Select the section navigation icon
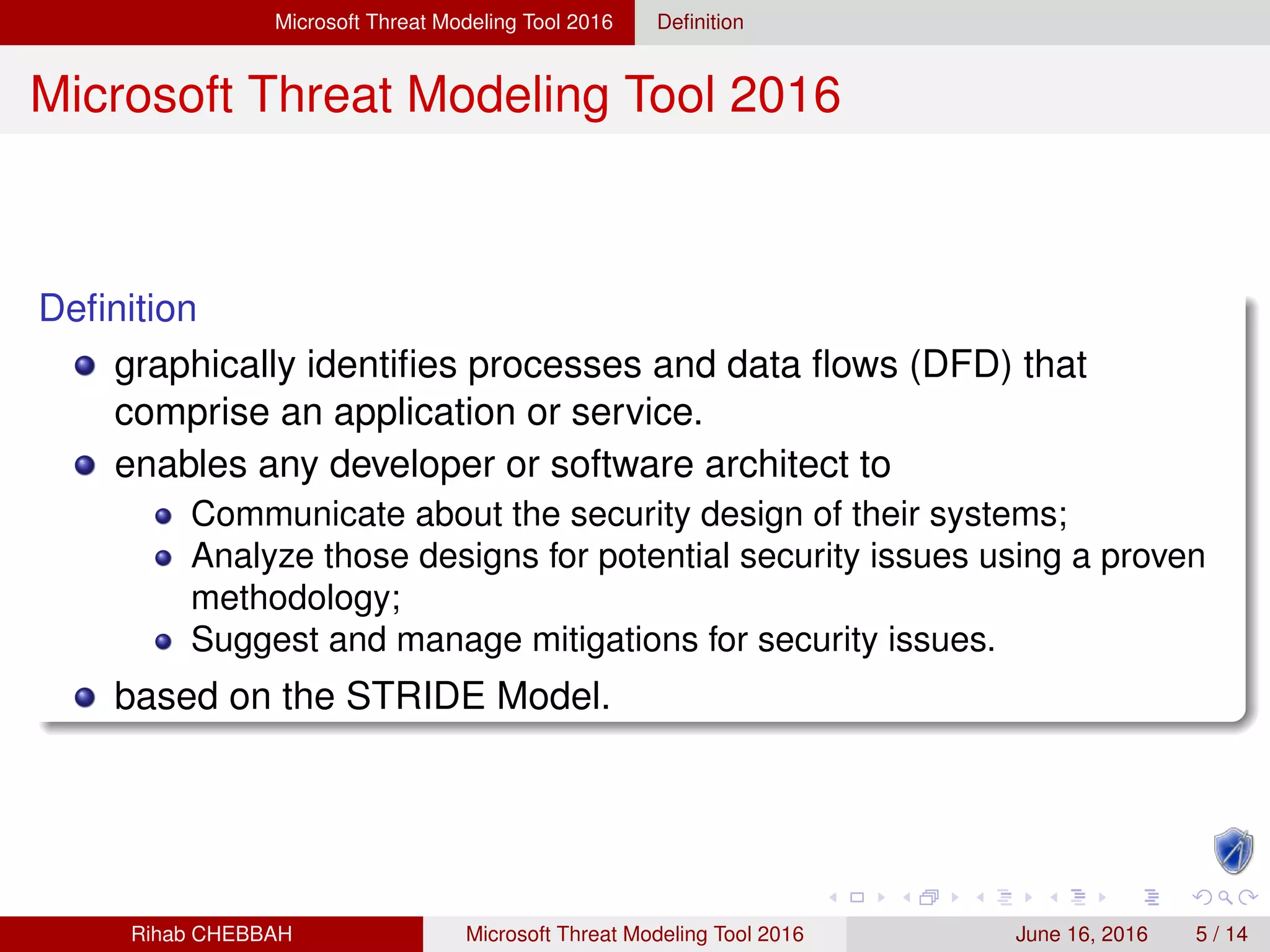This screenshot has width=1270, height=952. point(1078,897)
